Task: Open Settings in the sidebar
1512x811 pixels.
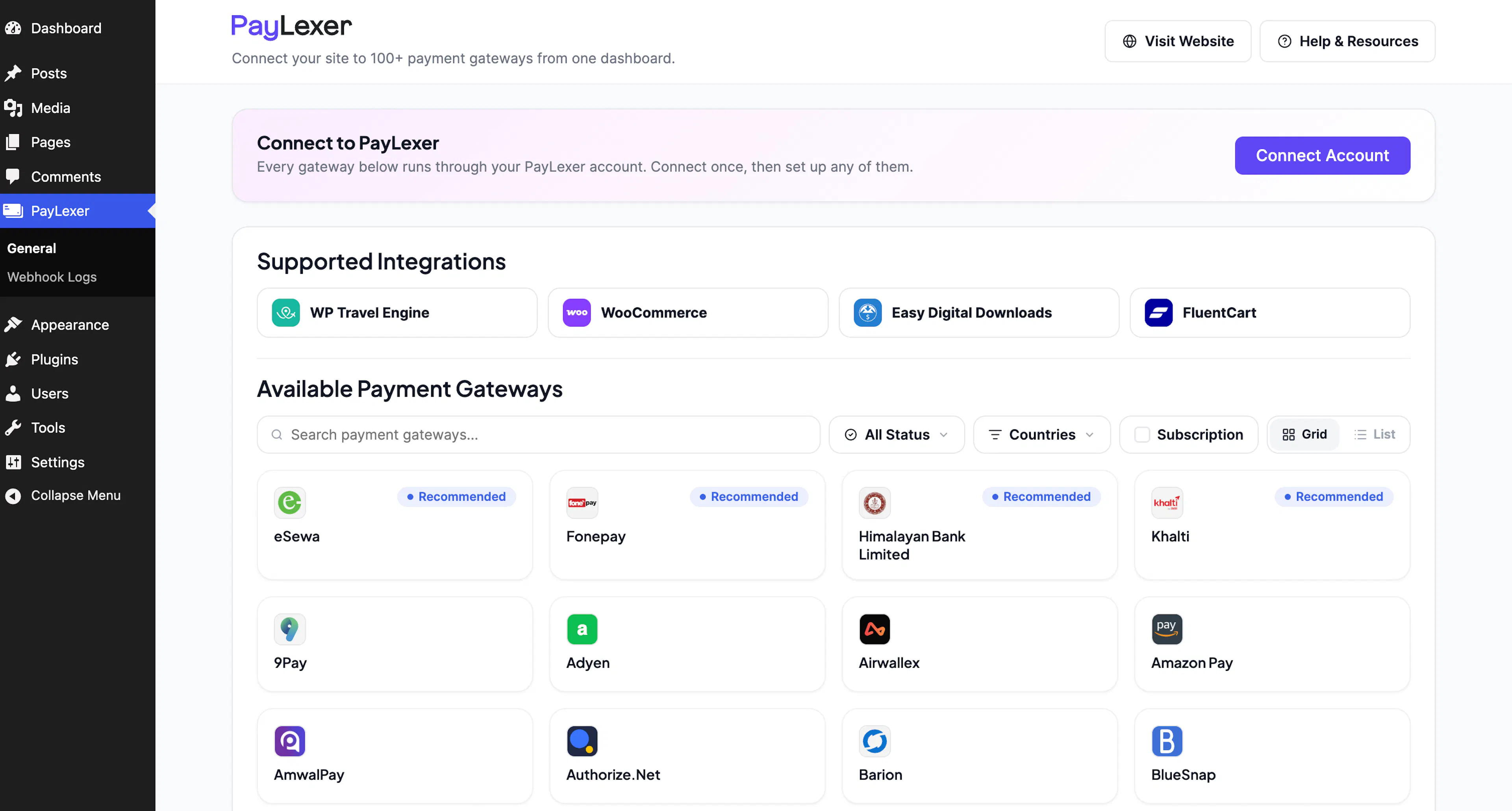Action: 78,462
